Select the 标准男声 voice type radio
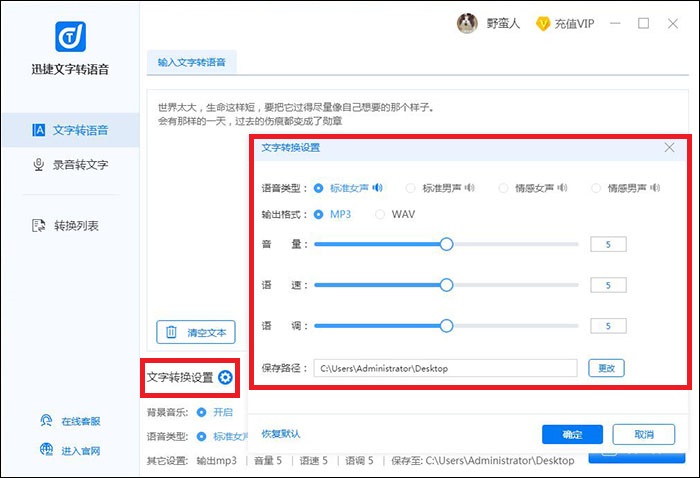The width and height of the screenshot is (700, 478). [410, 187]
